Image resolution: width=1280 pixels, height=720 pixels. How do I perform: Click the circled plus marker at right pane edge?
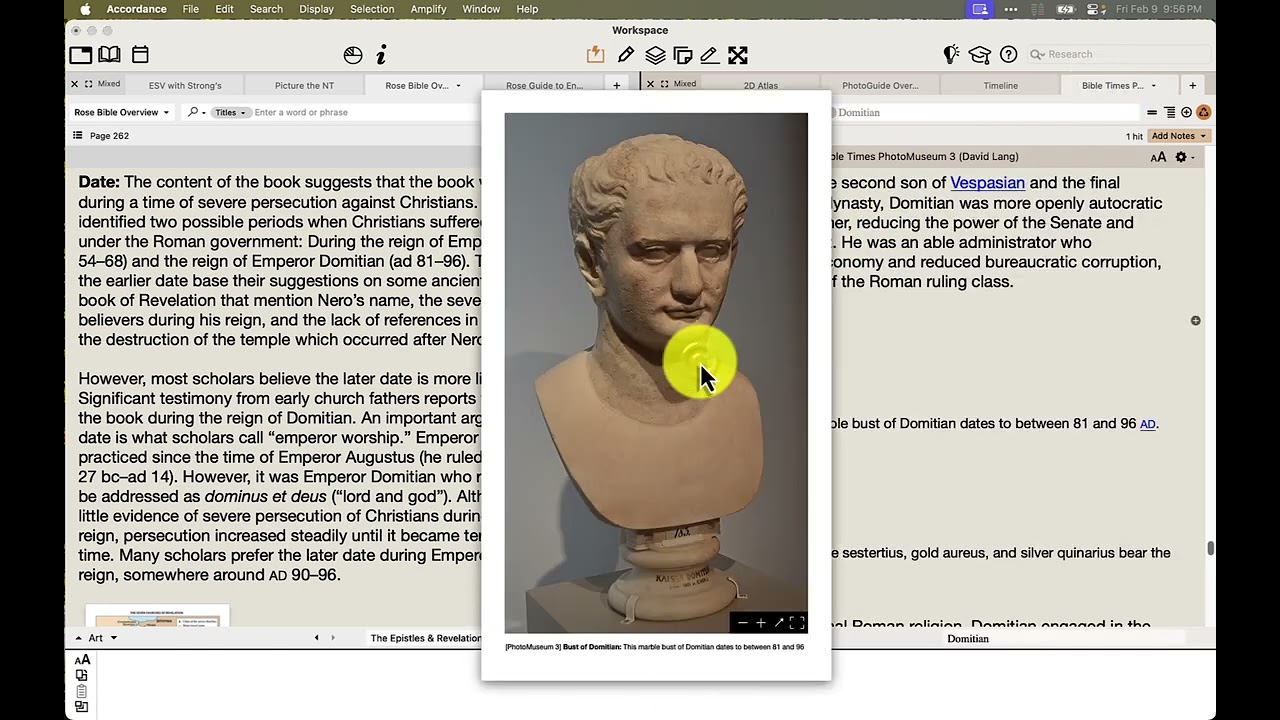(x=1195, y=320)
